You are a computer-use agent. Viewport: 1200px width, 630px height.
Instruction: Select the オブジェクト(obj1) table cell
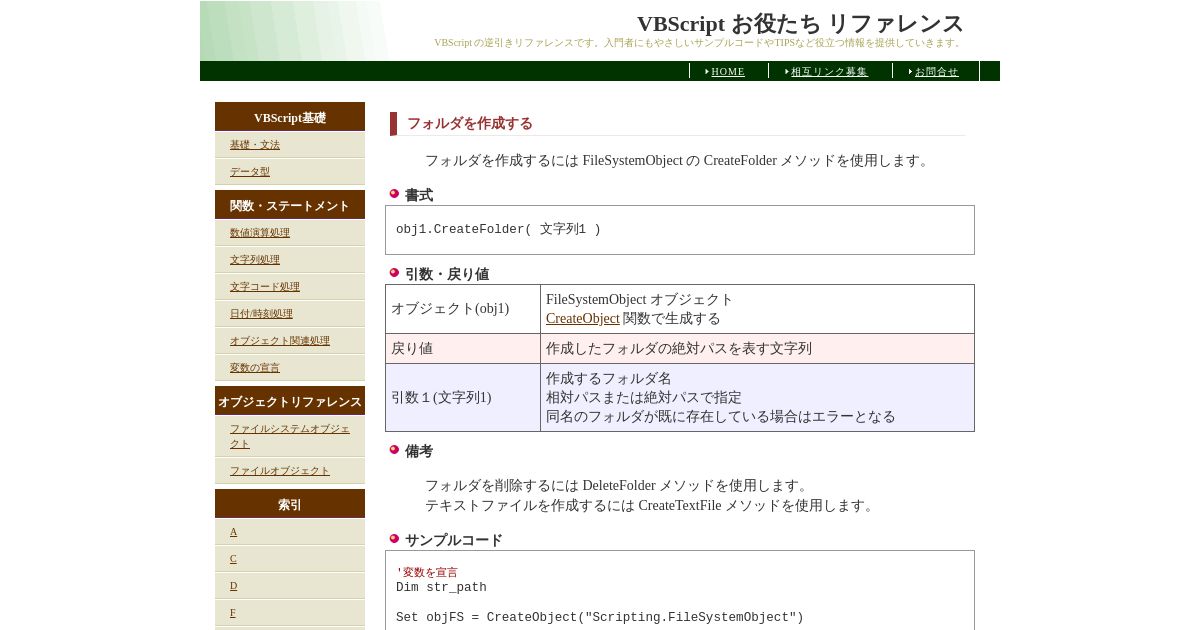(463, 309)
